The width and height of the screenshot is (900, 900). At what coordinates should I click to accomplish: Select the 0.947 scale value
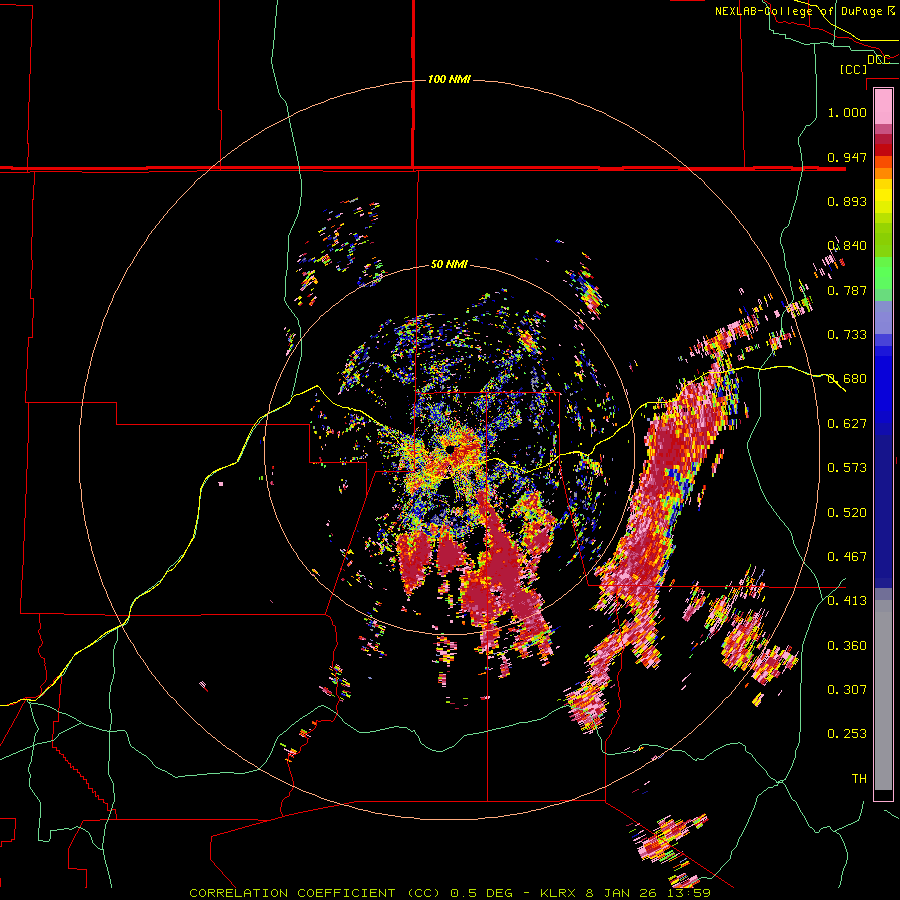coord(847,157)
